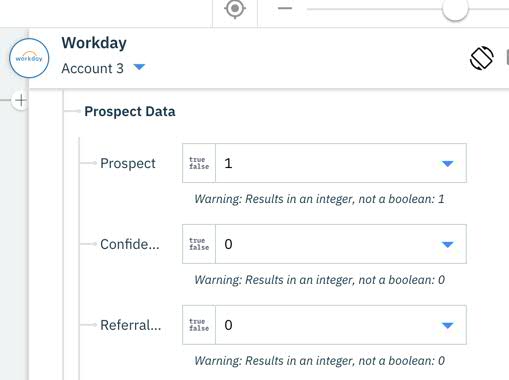Click the center target locate icon
Viewport: 509px width, 380px height.
click(x=235, y=8)
